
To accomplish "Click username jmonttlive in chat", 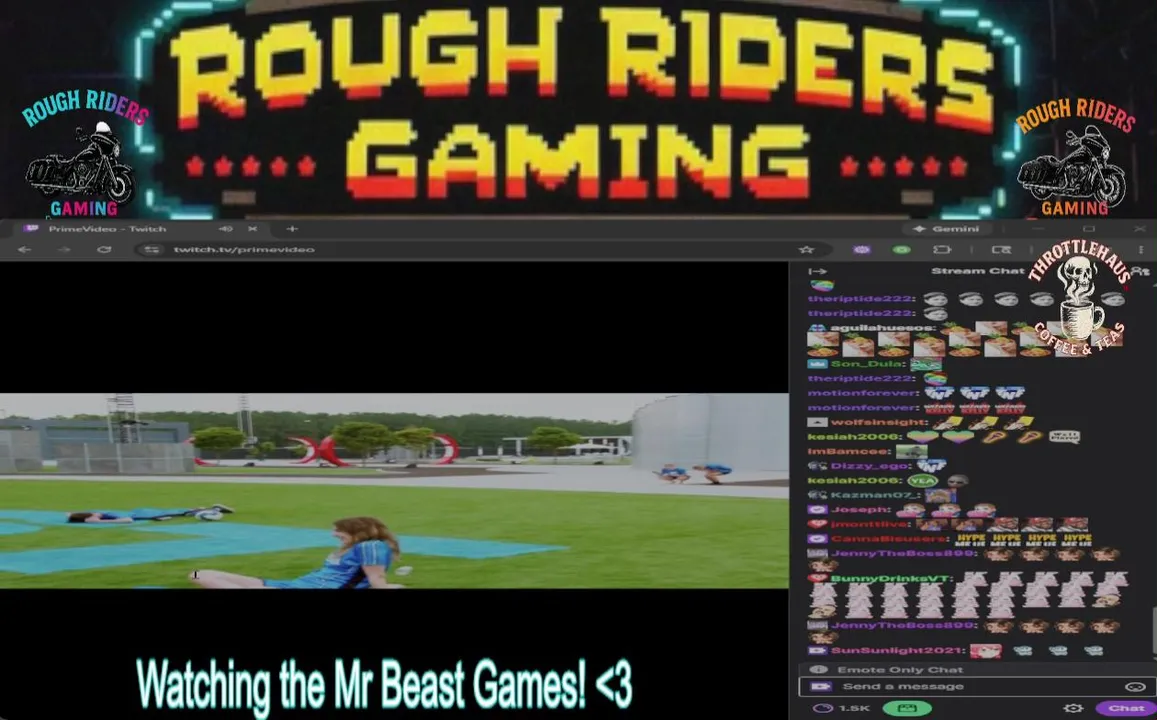I will click(x=871, y=525).
